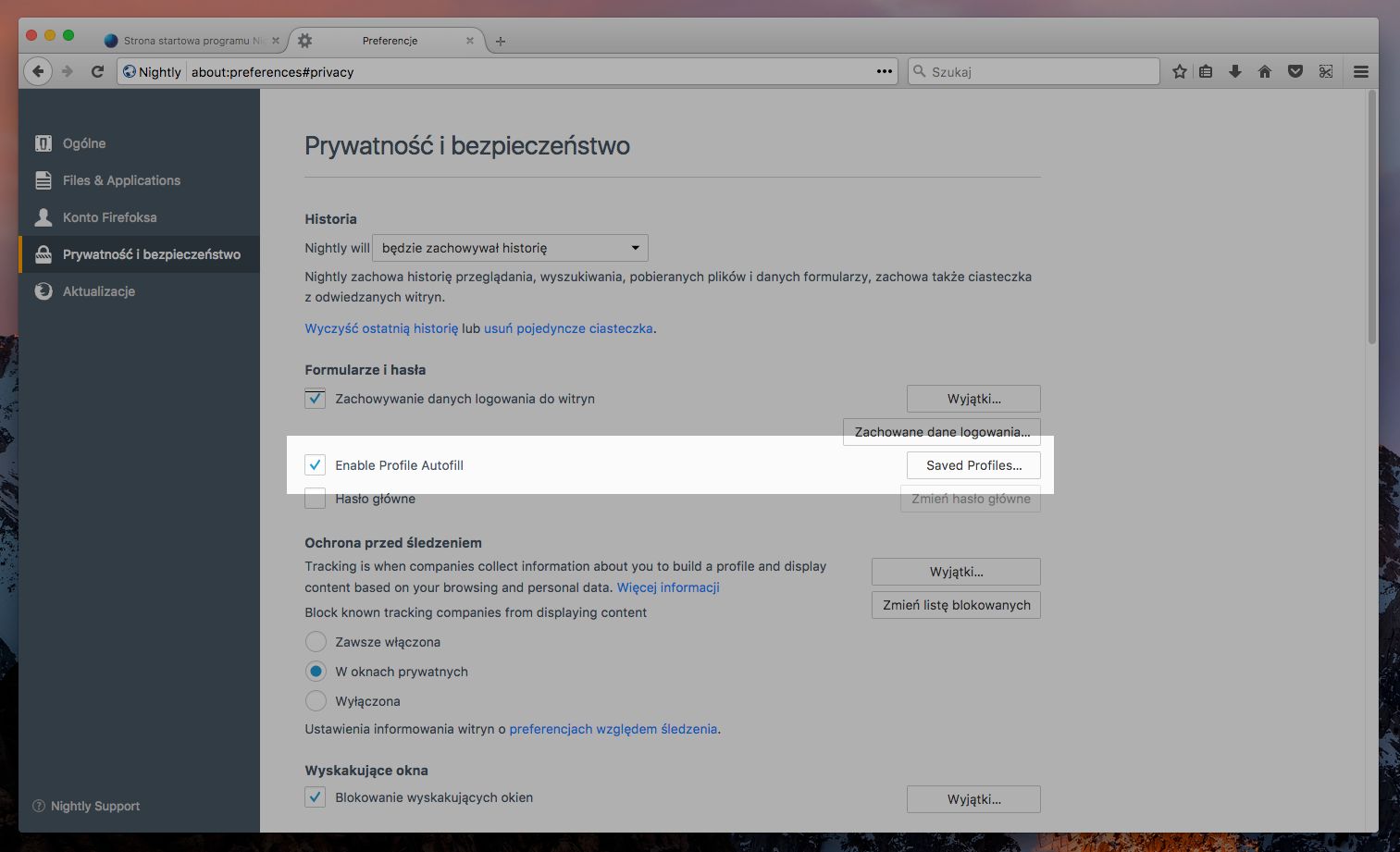Click the Nightly identity icon in address bar
This screenshot has width=1400, height=852.
[130, 71]
